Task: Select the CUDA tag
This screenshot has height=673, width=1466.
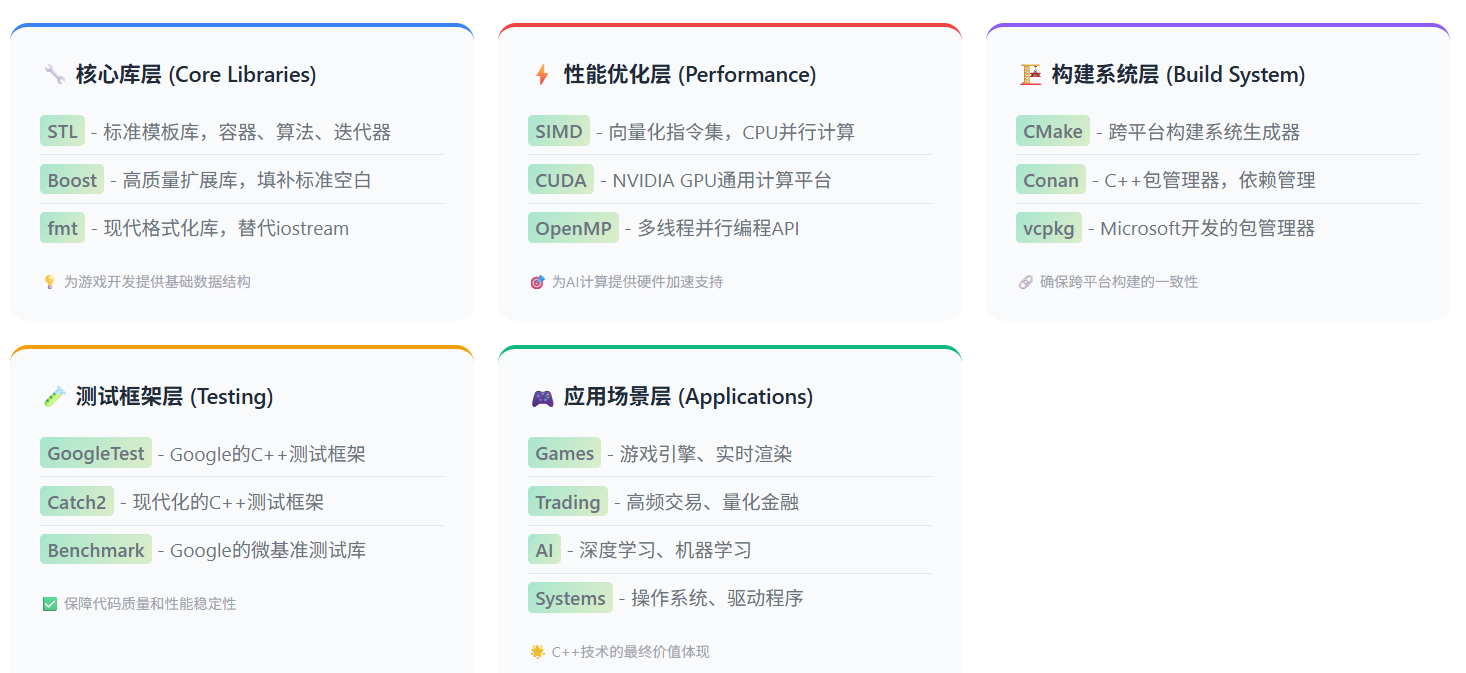Action: pos(561,180)
